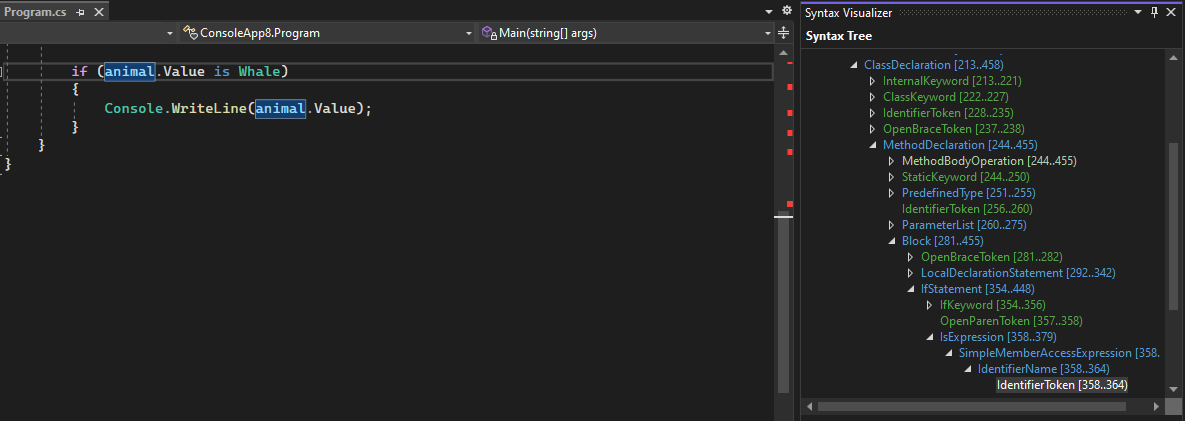1185x421 pixels.
Task: Expand the IdentifierToken [228..235] node
Action: pyautogui.click(x=873, y=113)
